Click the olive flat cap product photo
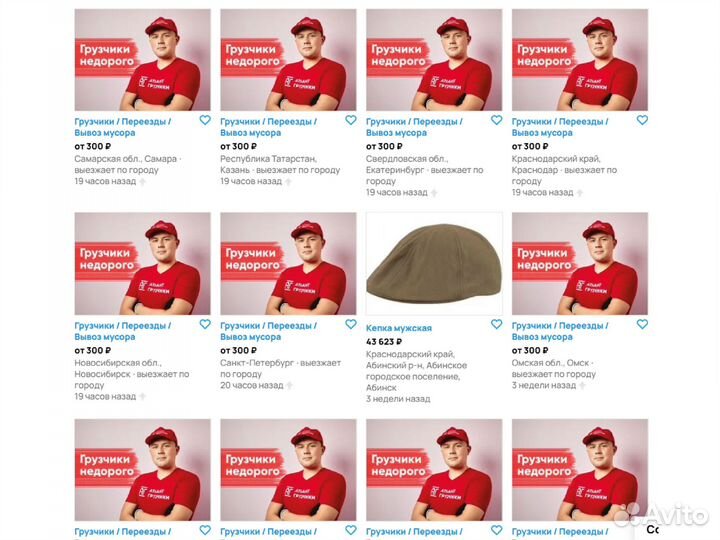 [x=434, y=264]
